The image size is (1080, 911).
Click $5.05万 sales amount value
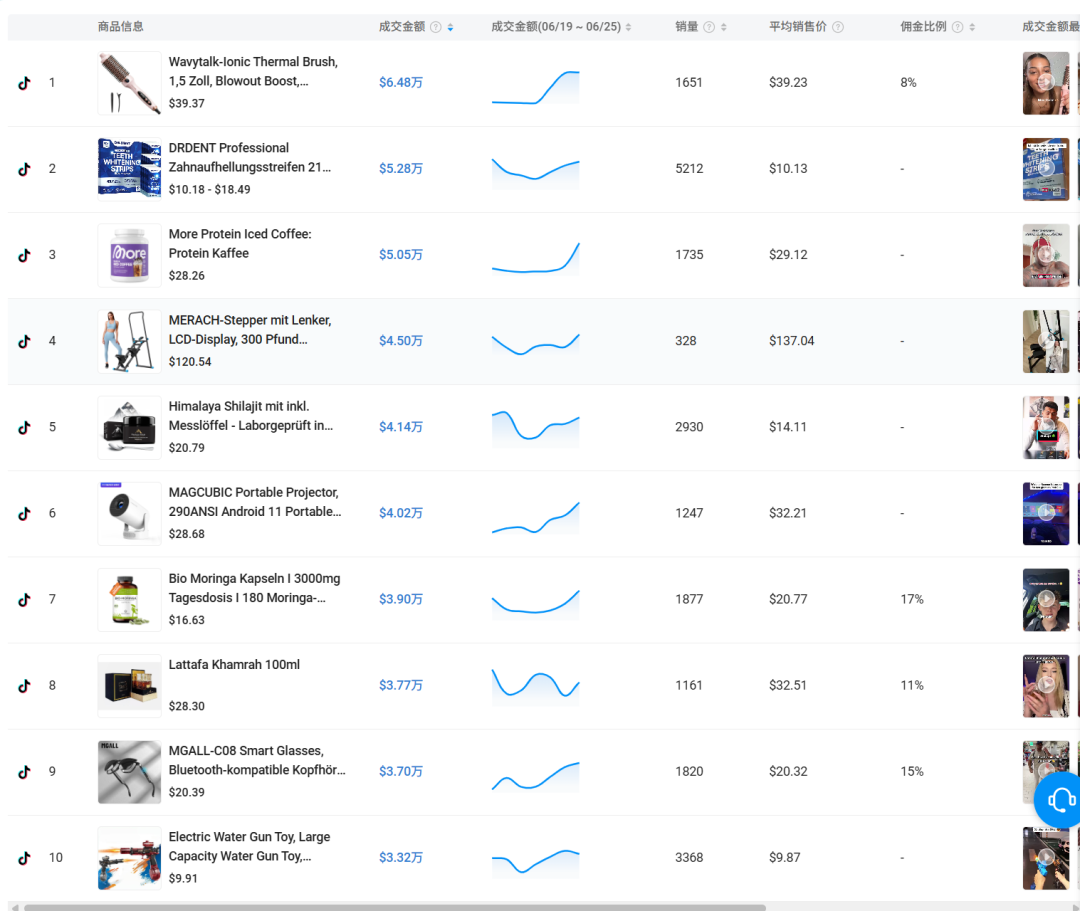pyautogui.click(x=401, y=255)
